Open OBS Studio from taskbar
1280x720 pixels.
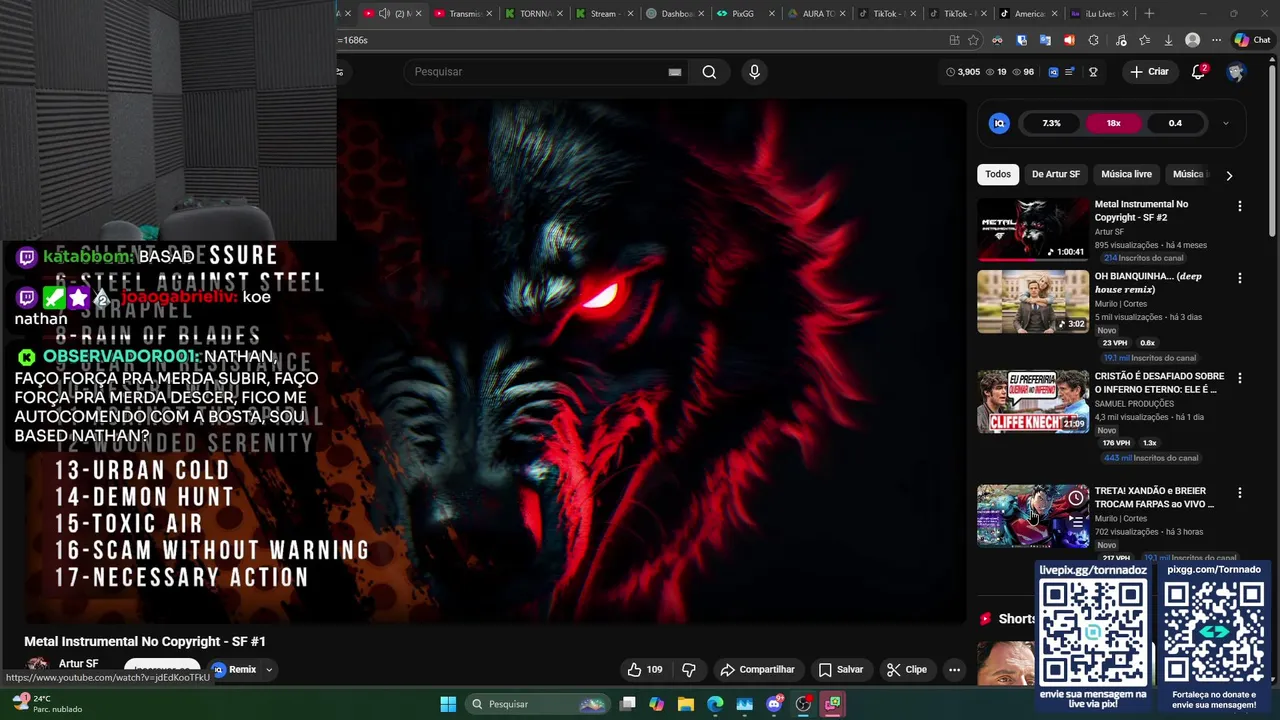click(x=803, y=704)
